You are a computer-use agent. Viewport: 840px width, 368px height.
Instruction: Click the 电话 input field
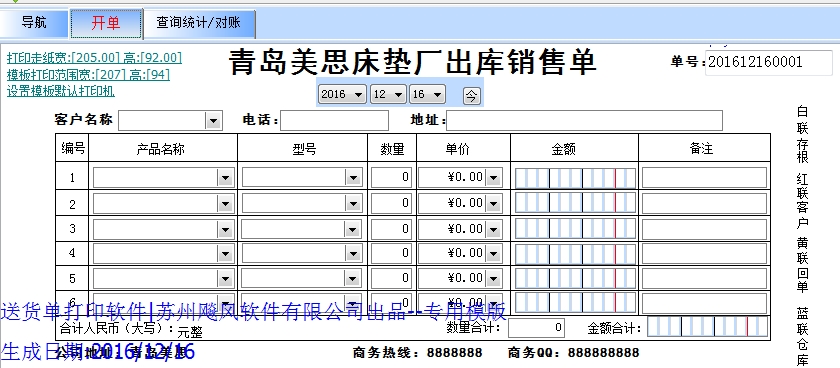point(334,121)
